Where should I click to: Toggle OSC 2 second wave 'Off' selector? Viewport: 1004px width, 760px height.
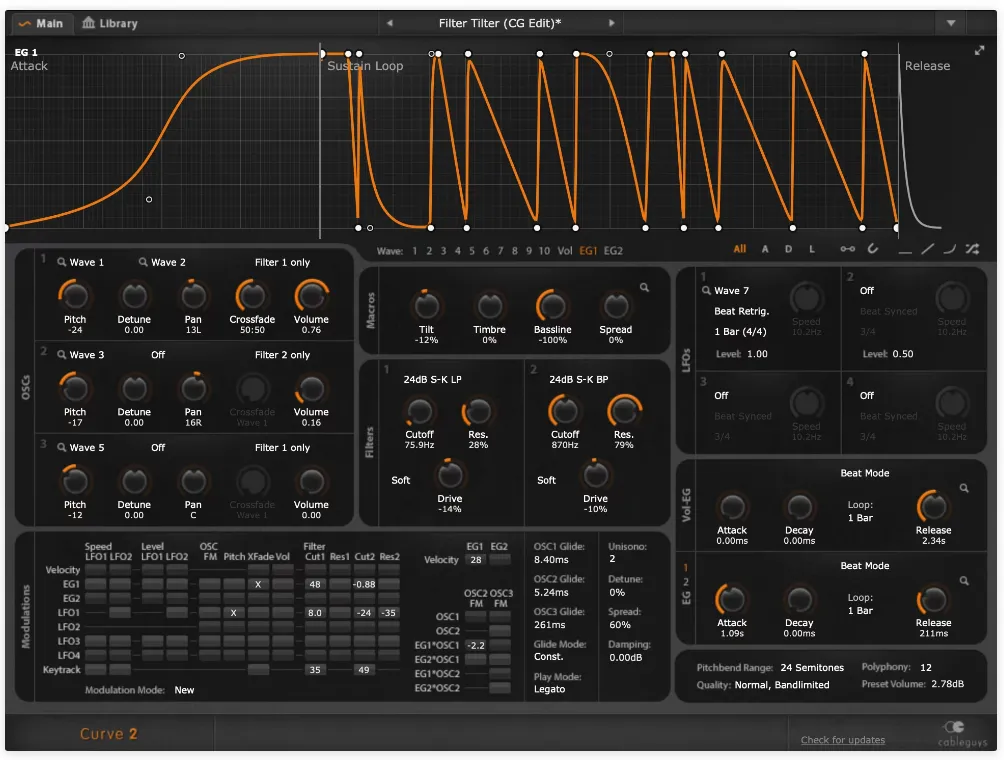pyautogui.click(x=158, y=355)
